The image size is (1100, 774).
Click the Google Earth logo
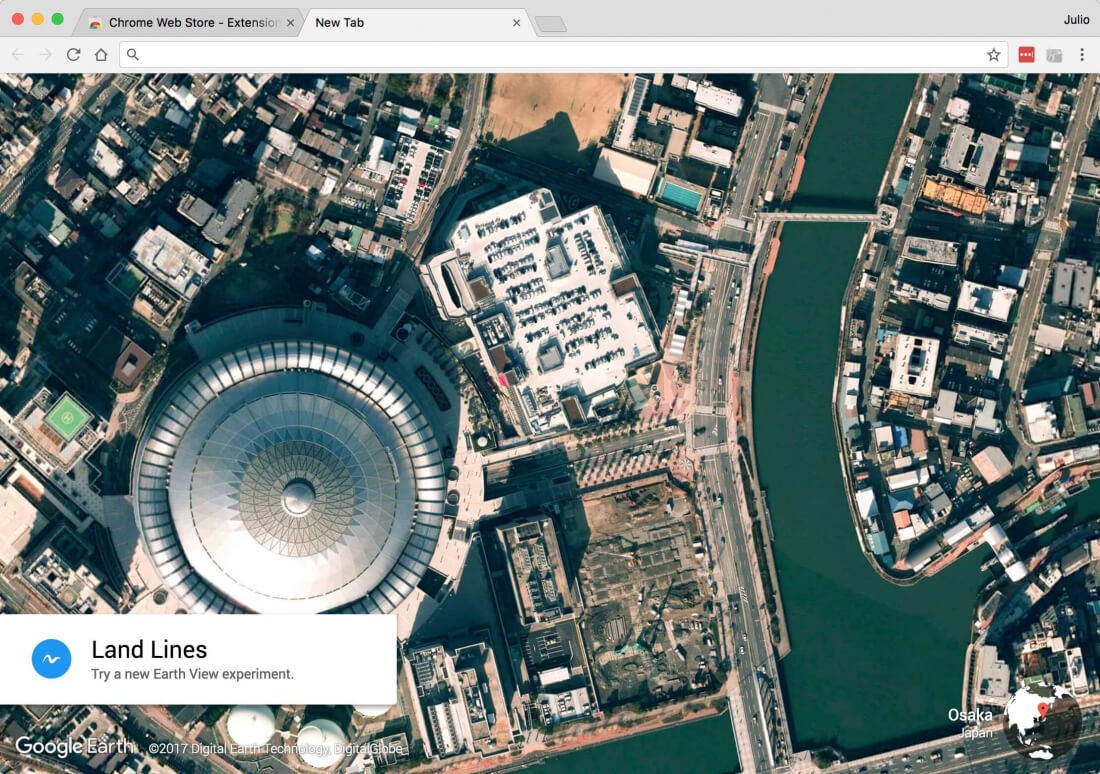tap(74, 746)
